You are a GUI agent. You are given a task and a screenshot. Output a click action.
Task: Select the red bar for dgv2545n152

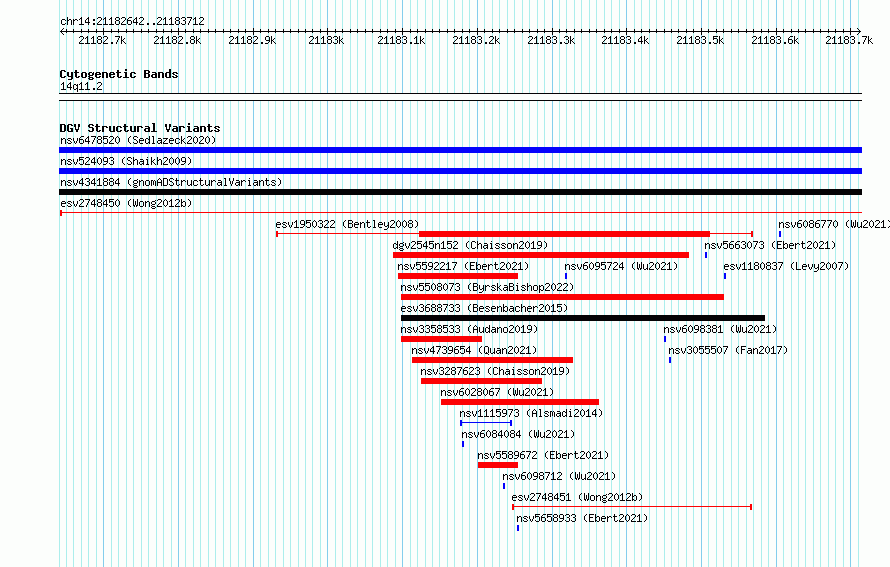[541, 255]
